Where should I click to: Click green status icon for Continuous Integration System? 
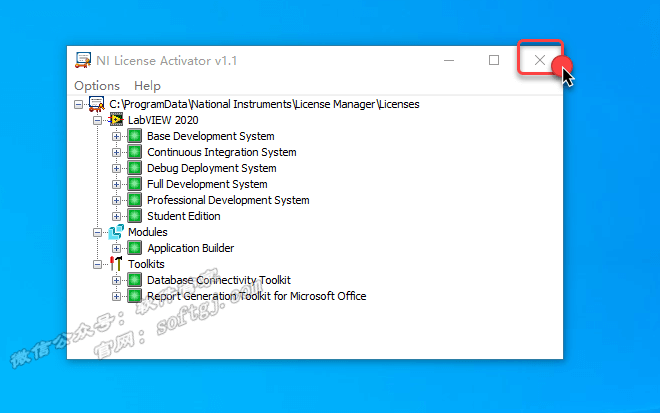coord(135,152)
